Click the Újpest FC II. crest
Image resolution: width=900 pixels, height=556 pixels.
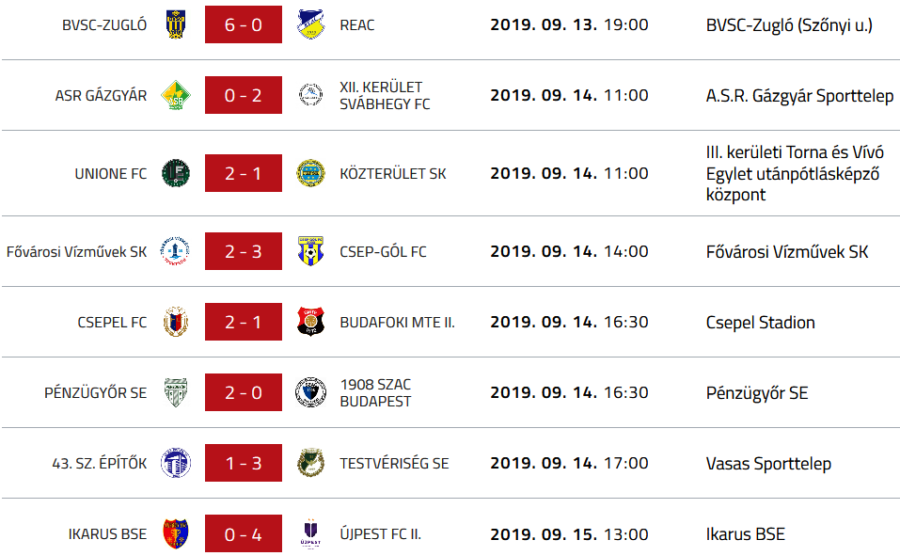[x=310, y=534]
